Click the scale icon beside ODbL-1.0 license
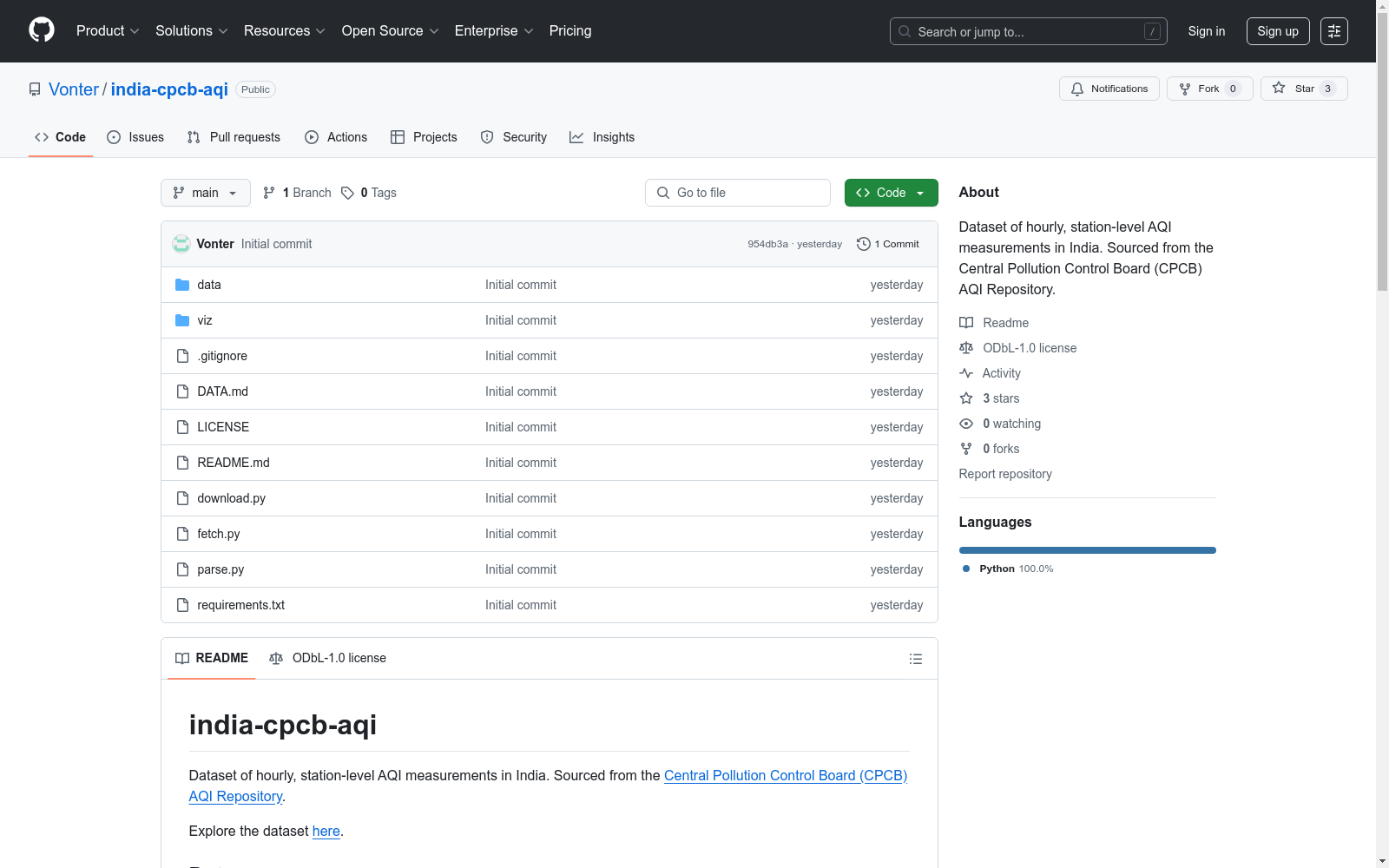 point(966,348)
